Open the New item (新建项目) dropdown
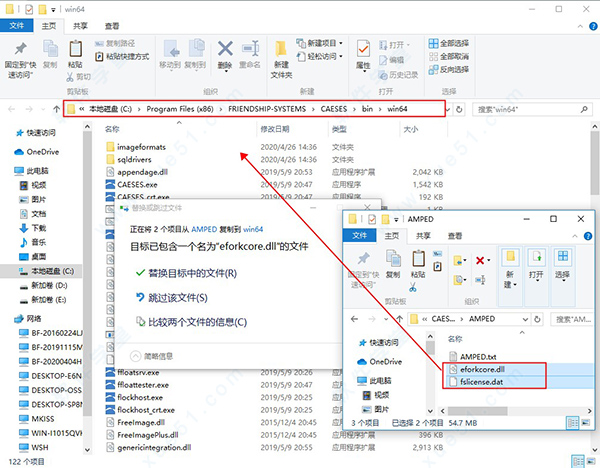 (320, 43)
